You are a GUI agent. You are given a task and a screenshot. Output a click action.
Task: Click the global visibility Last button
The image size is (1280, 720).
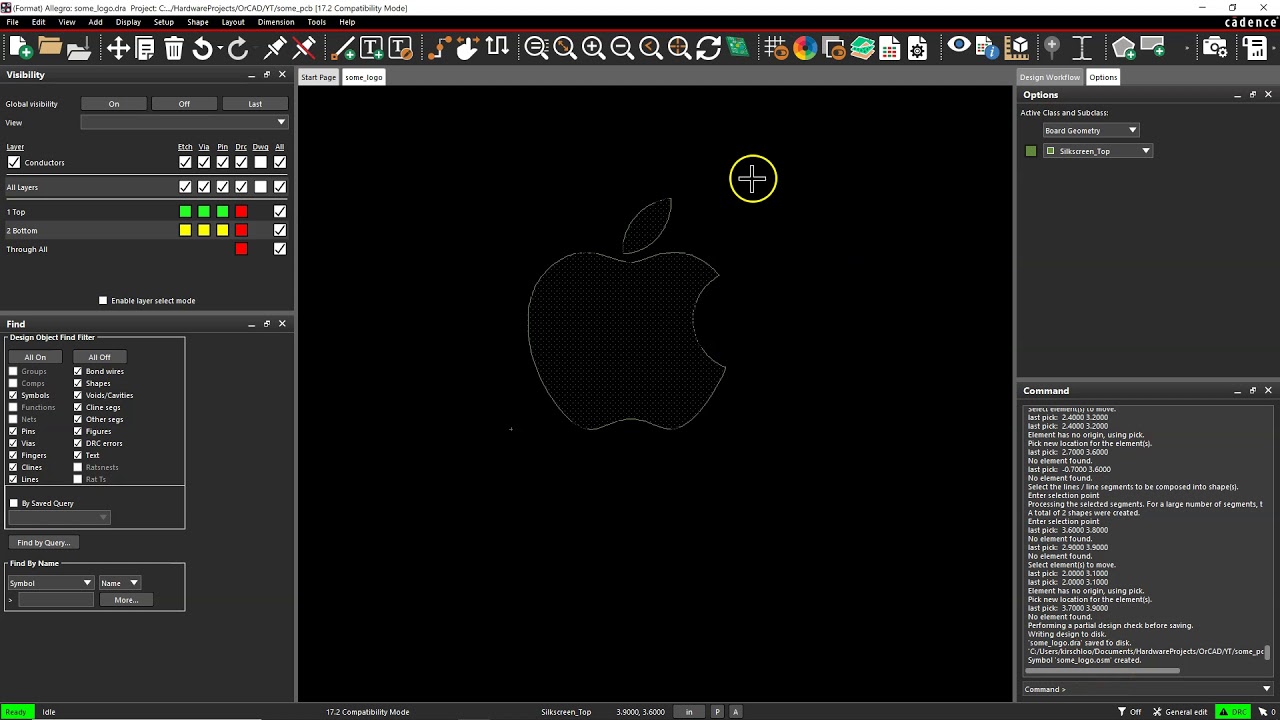point(255,104)
